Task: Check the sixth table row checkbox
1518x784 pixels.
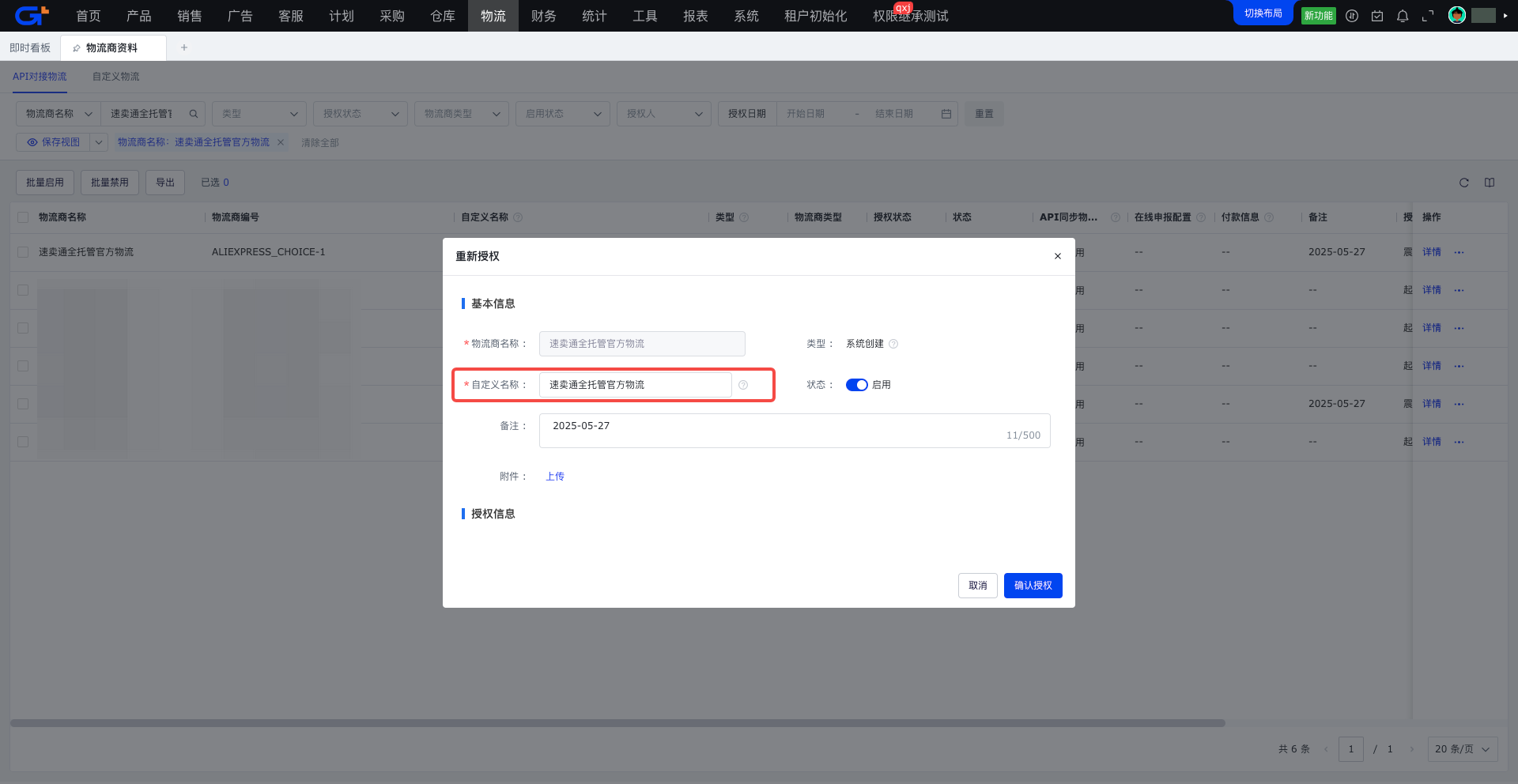Action: 23,442
